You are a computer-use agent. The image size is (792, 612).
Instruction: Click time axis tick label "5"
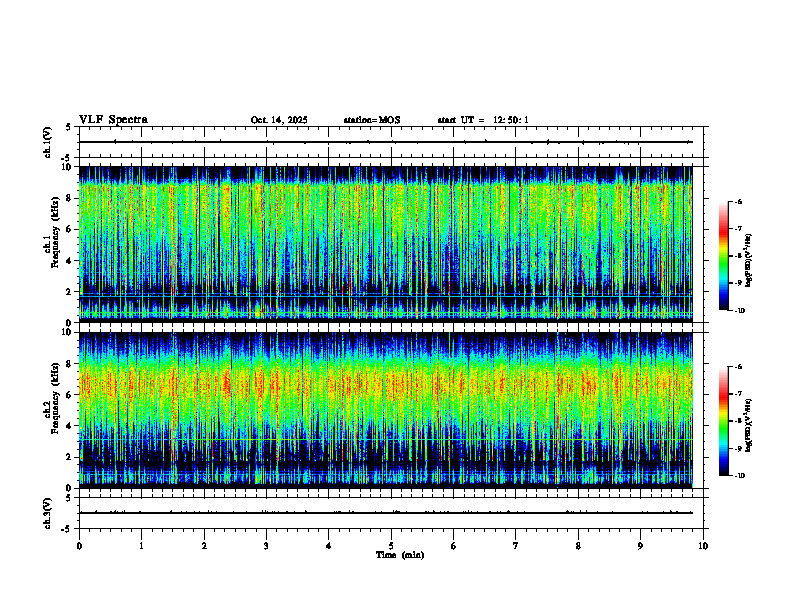(391, 546)
